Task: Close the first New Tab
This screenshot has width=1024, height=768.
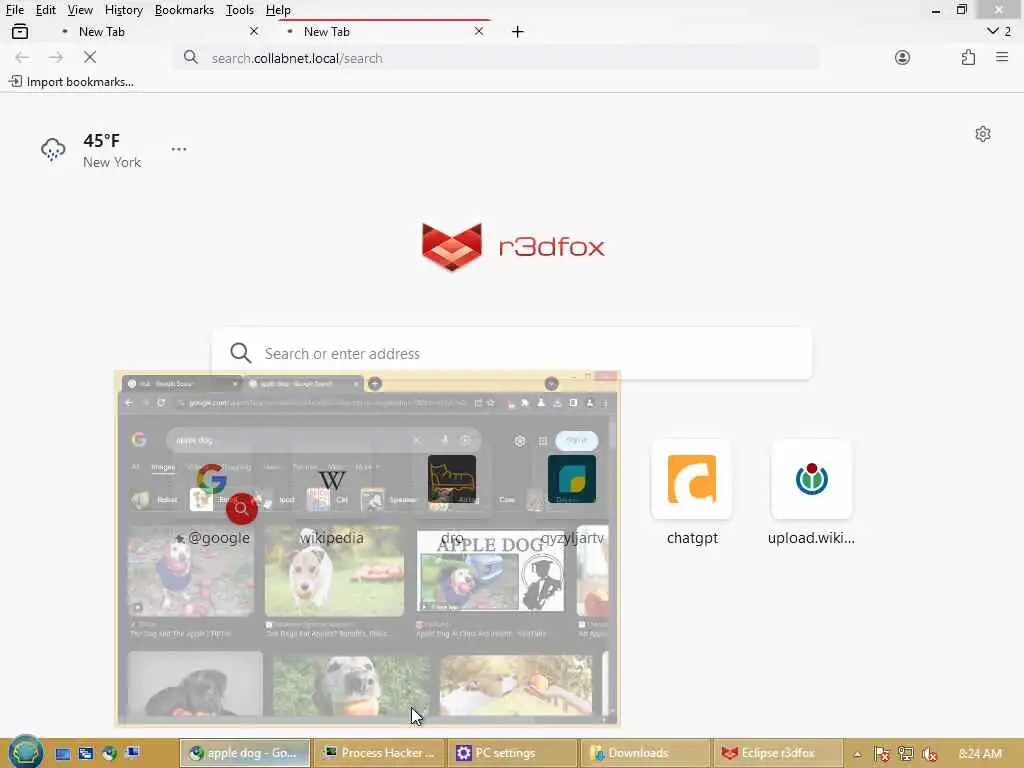Action: click(x=254, y=31)
